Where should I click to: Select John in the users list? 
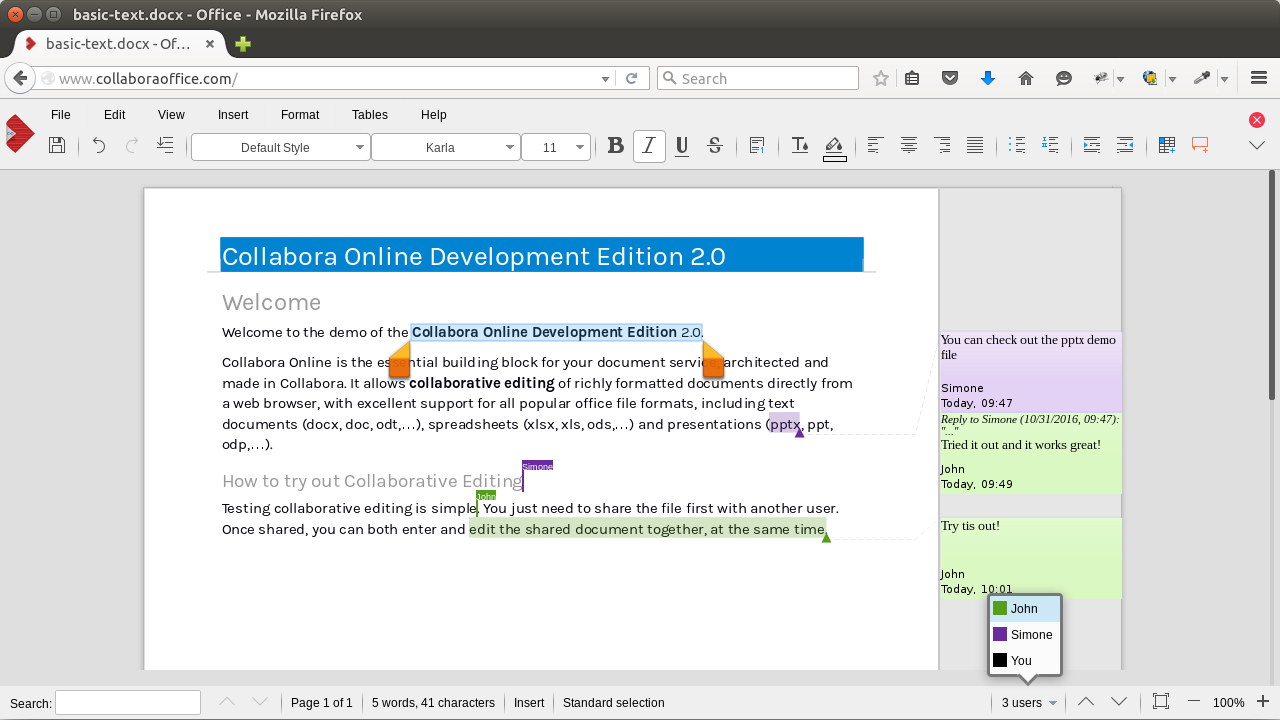coord(1024,609)
